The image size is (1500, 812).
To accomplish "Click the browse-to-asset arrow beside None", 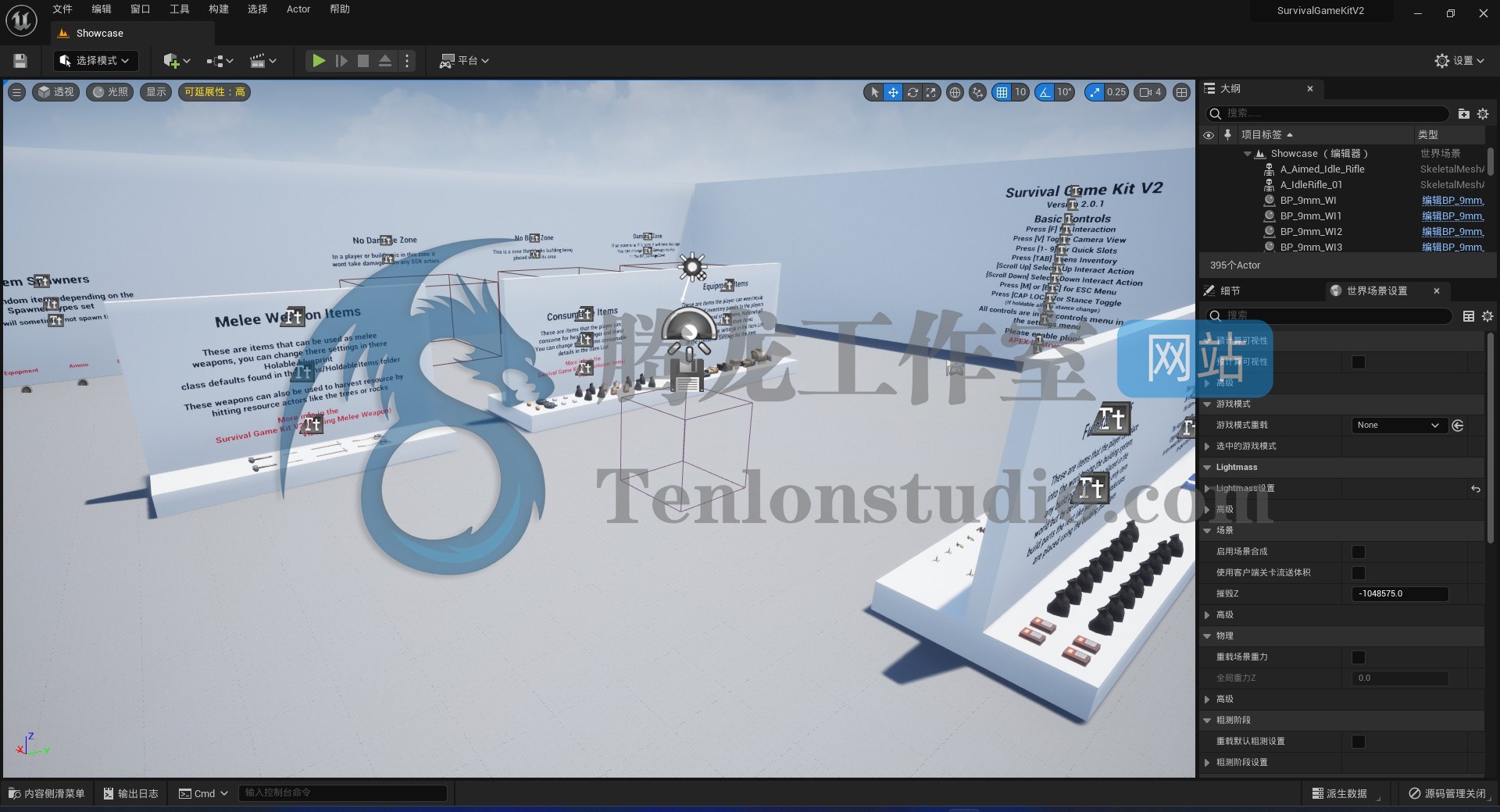I will tap(1458, 426).
